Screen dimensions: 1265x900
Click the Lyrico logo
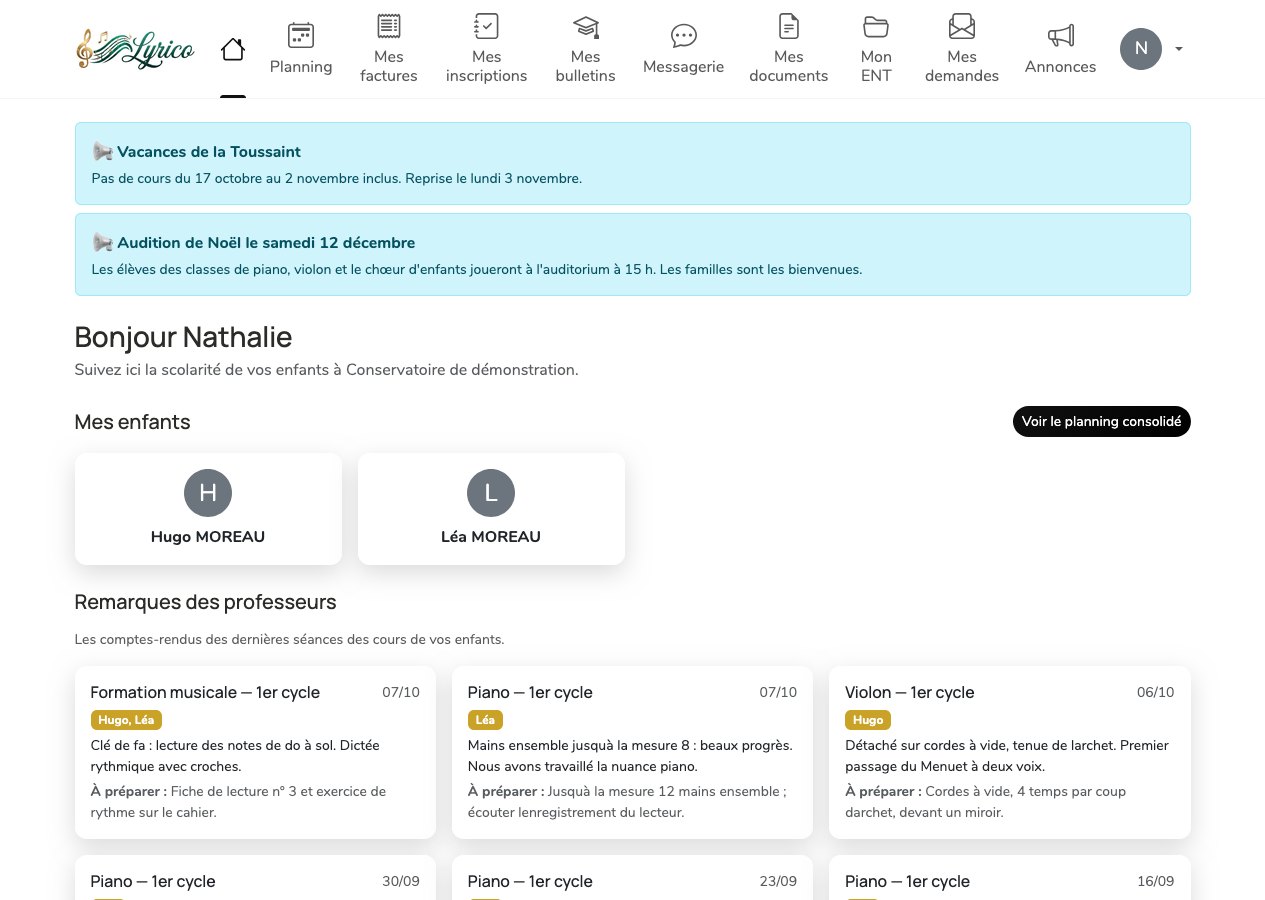point(135,48)
